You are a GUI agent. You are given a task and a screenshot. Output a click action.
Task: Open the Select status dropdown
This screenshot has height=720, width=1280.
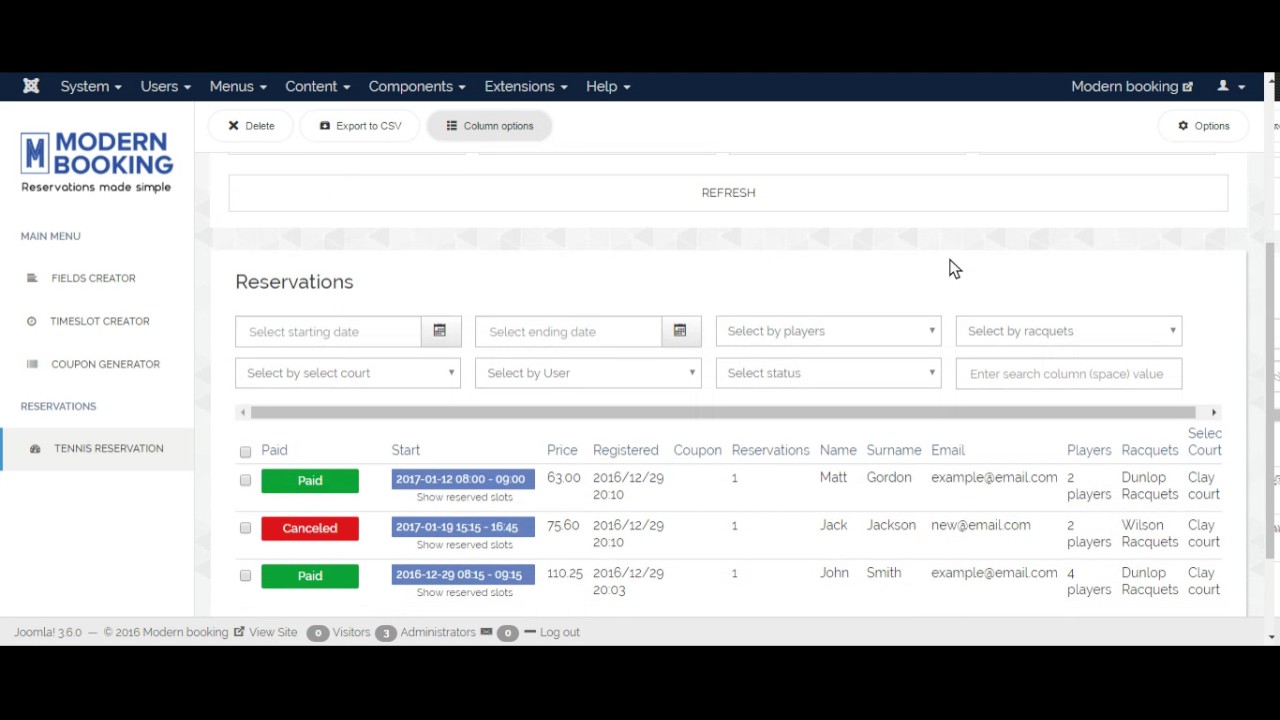tap(828, 373)
